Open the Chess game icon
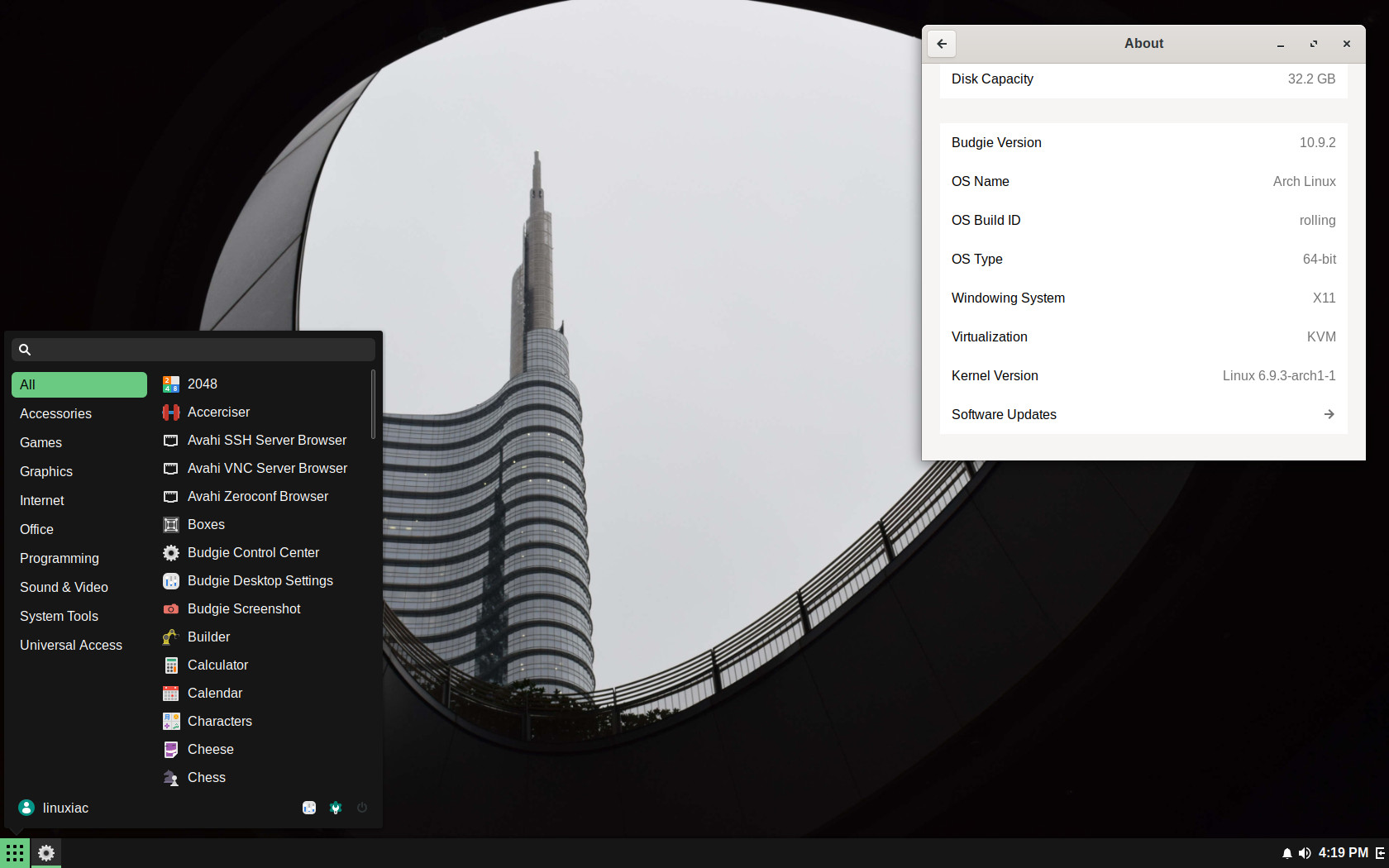Screen dimensions: 1389x868 171,778
